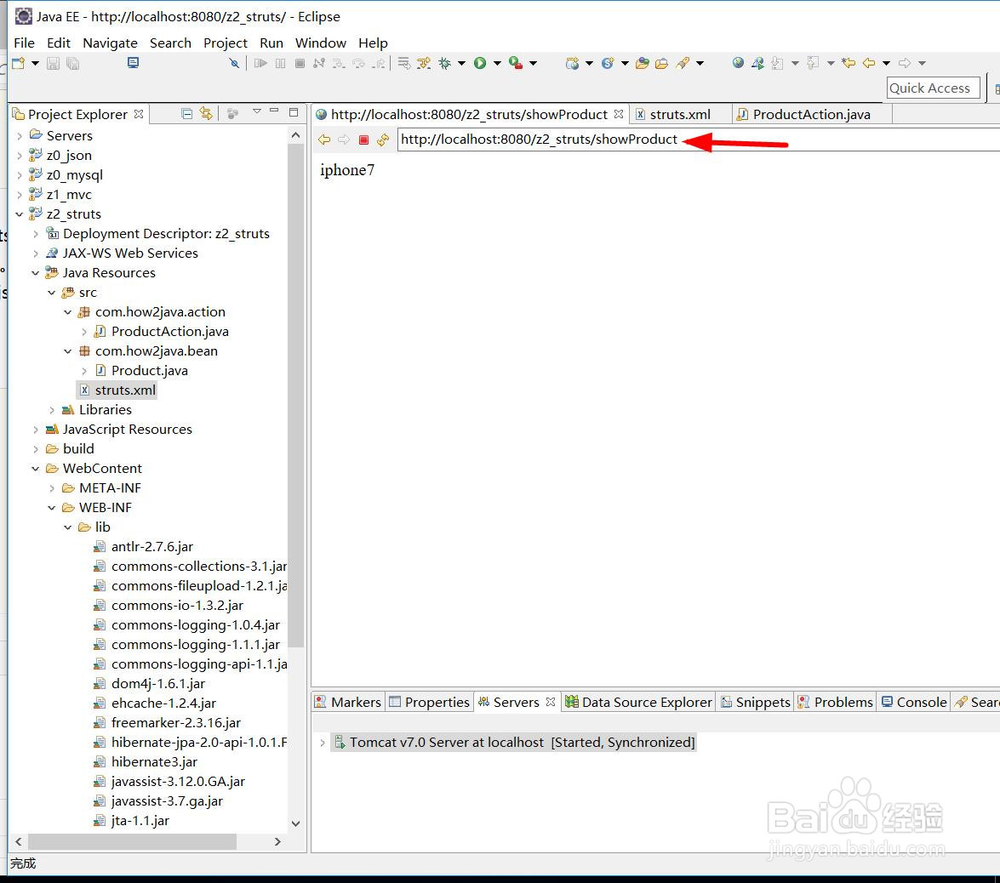Click the Disconnect debug icon

319,63
